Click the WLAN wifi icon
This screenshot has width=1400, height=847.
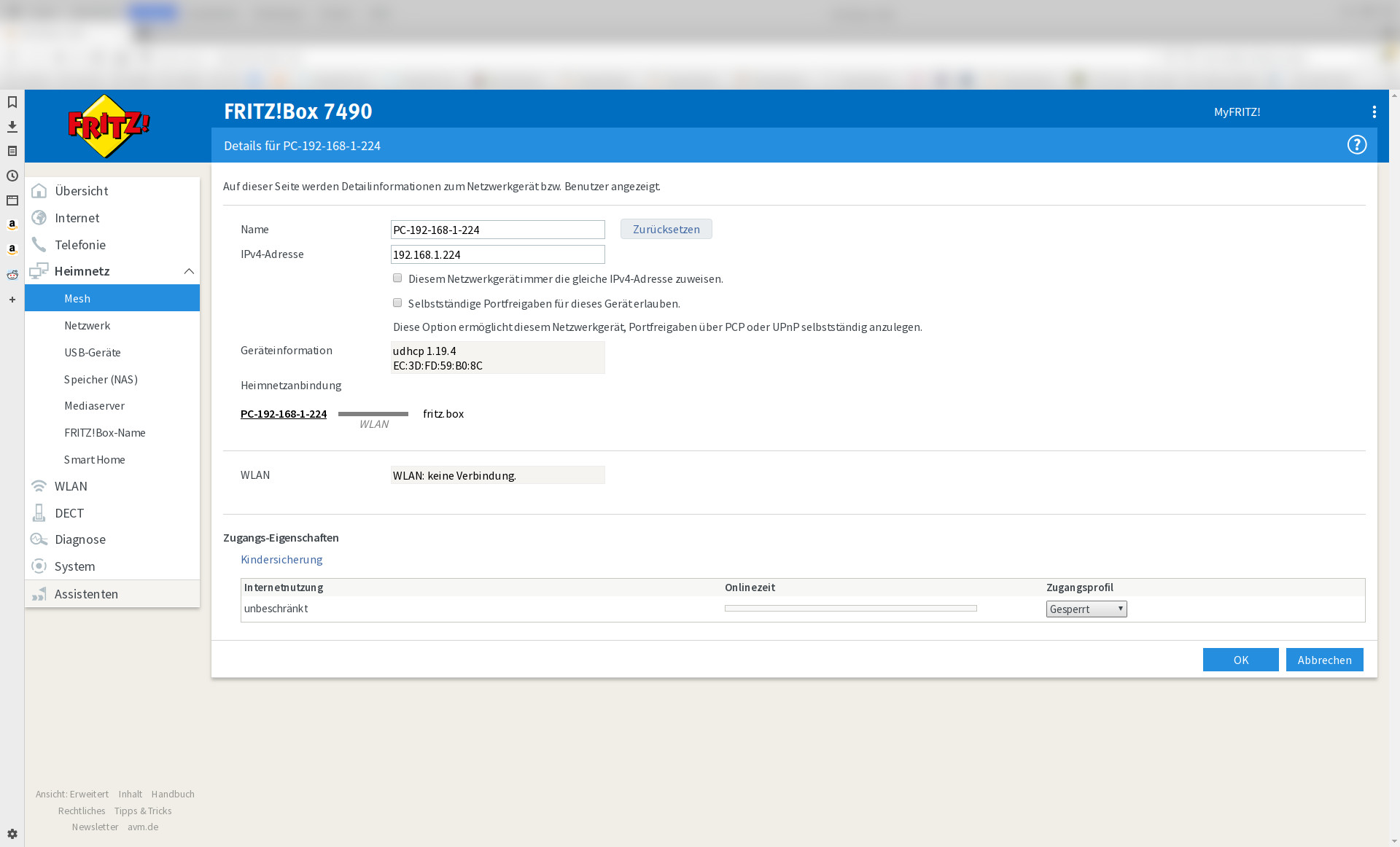[39, 486]
